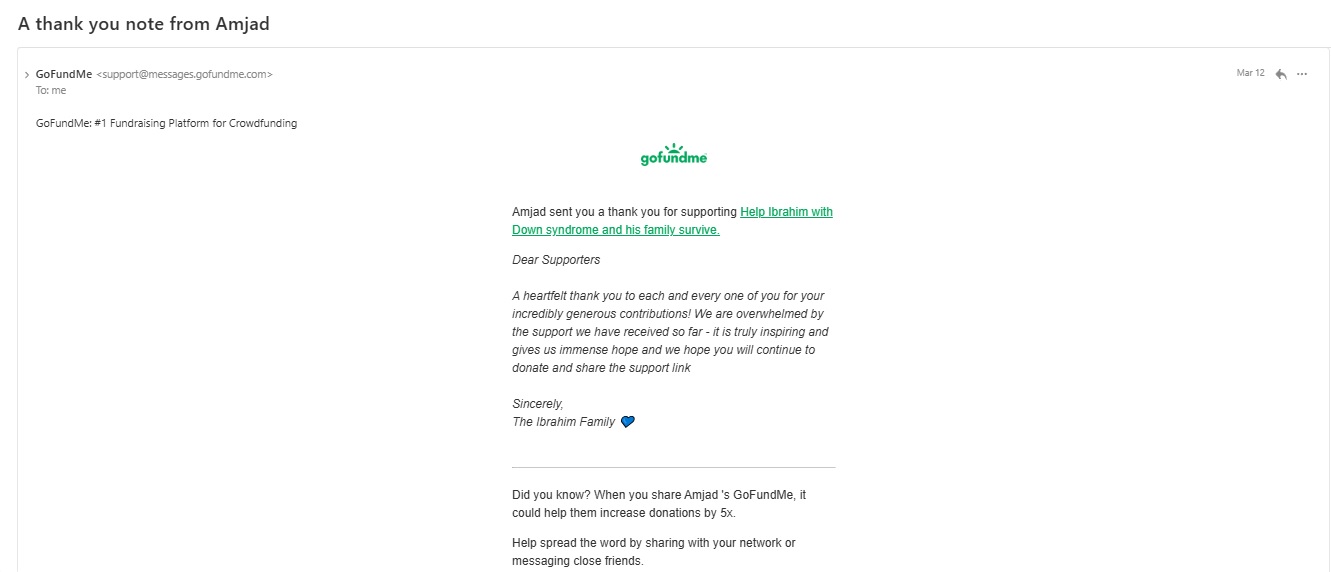The image size is (1331, 572).
Task: Click the bold GoFundMe sender name
Action: pyautogui.click(x=63, y=74)
